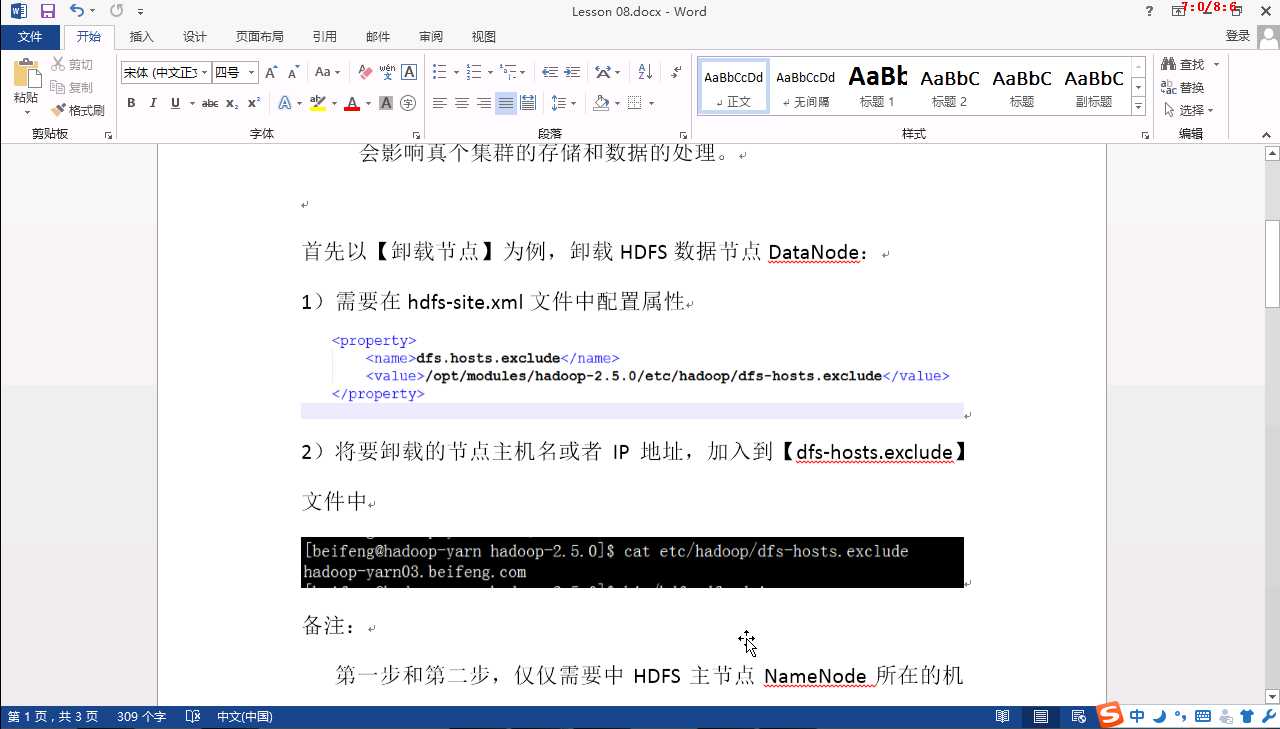1280x729 pixels.
Task: Click the character border icon
Action: pyautogui.click(x=409, y=72)
